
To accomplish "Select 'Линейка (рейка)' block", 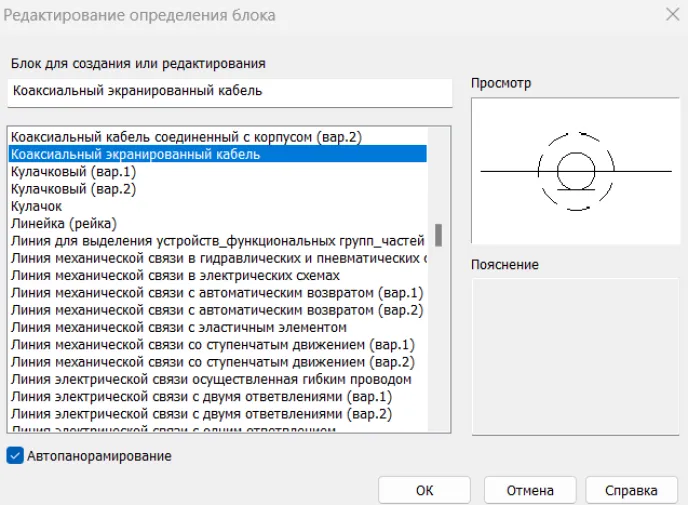I will [x=64, y=223].
